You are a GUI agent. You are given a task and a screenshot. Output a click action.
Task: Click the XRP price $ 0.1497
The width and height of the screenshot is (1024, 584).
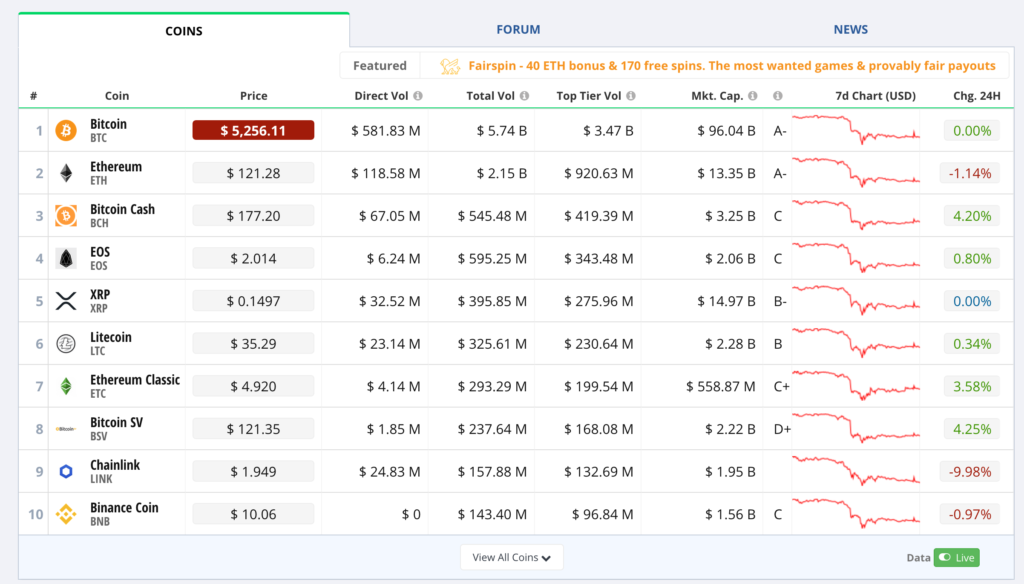coord(253,301)
